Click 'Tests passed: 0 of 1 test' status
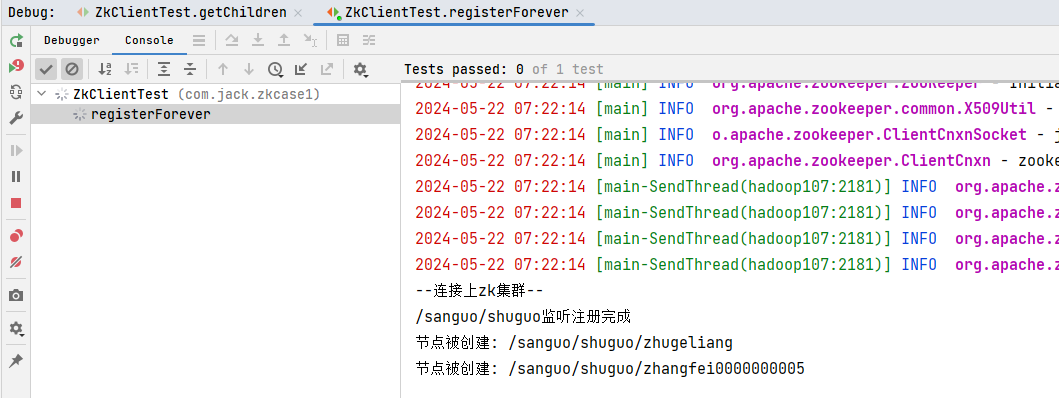This screenshot has height=398, width=1059. pos(504,69)
